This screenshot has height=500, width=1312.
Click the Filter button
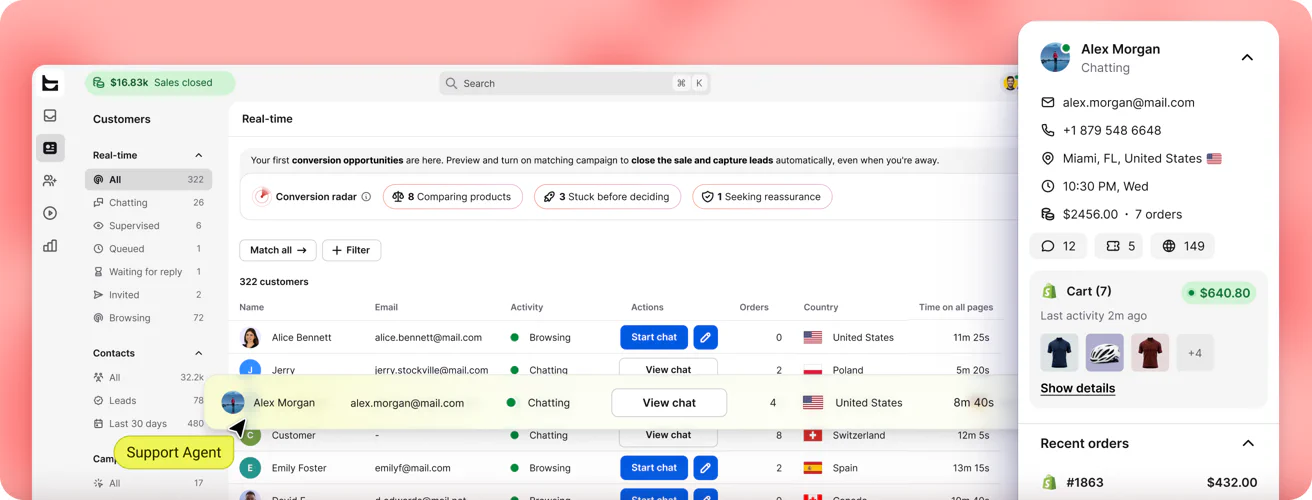click(x=351, y=250)
